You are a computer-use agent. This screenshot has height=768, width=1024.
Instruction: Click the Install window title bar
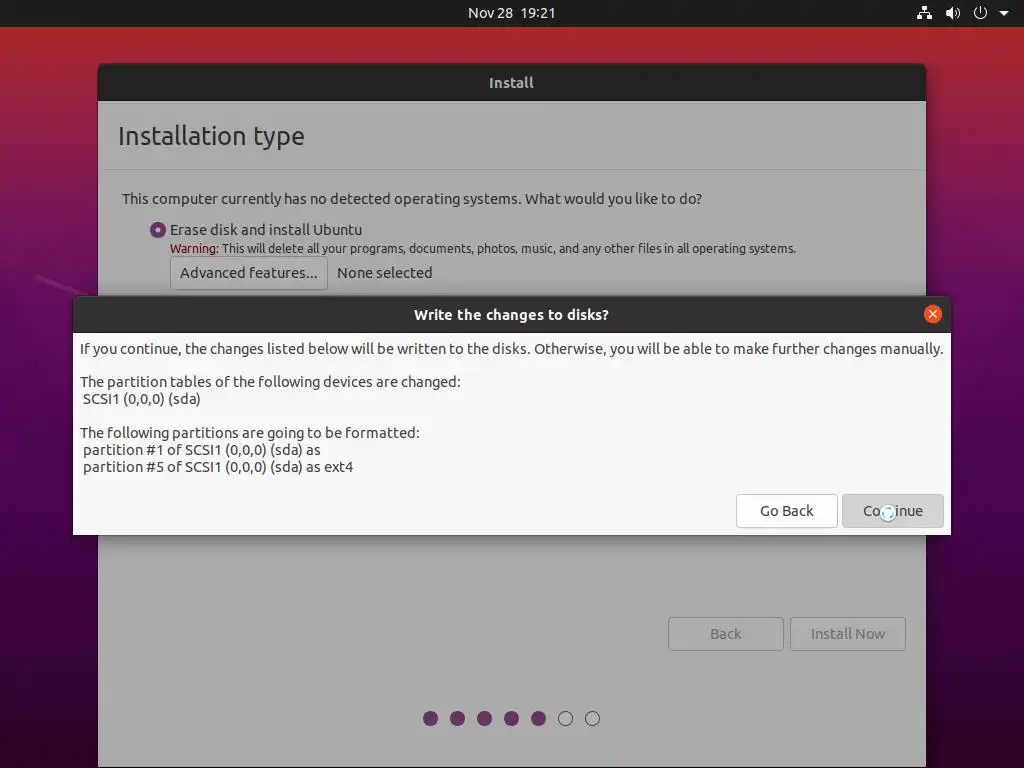pyautogui.click(x=511, y=82)
